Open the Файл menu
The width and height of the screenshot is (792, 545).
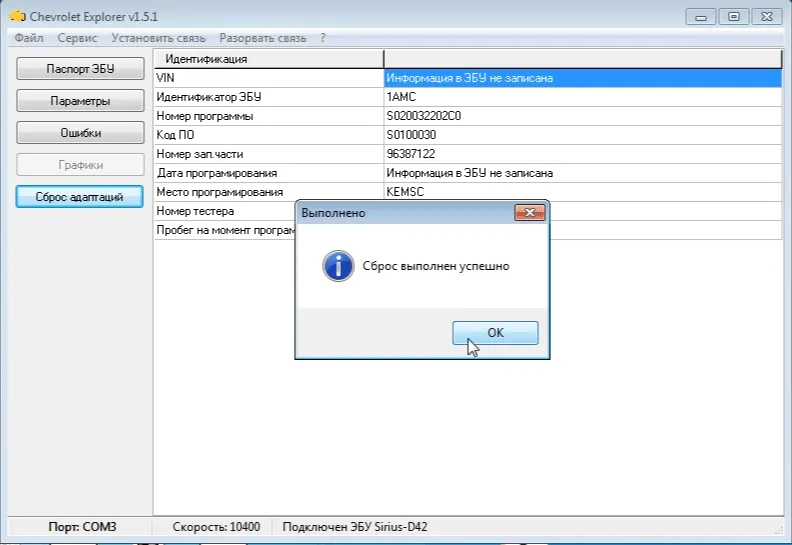point(29,38)
